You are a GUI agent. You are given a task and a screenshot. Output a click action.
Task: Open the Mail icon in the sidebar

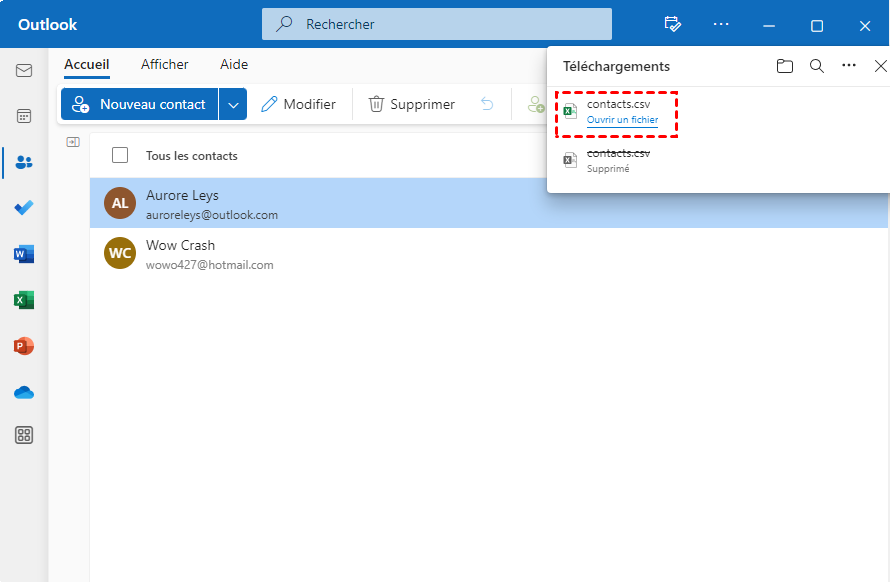pyautogui.click(x=24, y=70)
